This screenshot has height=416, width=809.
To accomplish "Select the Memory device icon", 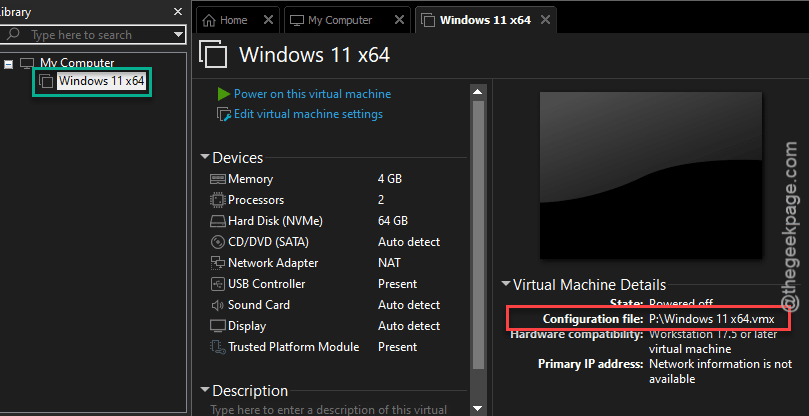I will [x=218, y=179].
